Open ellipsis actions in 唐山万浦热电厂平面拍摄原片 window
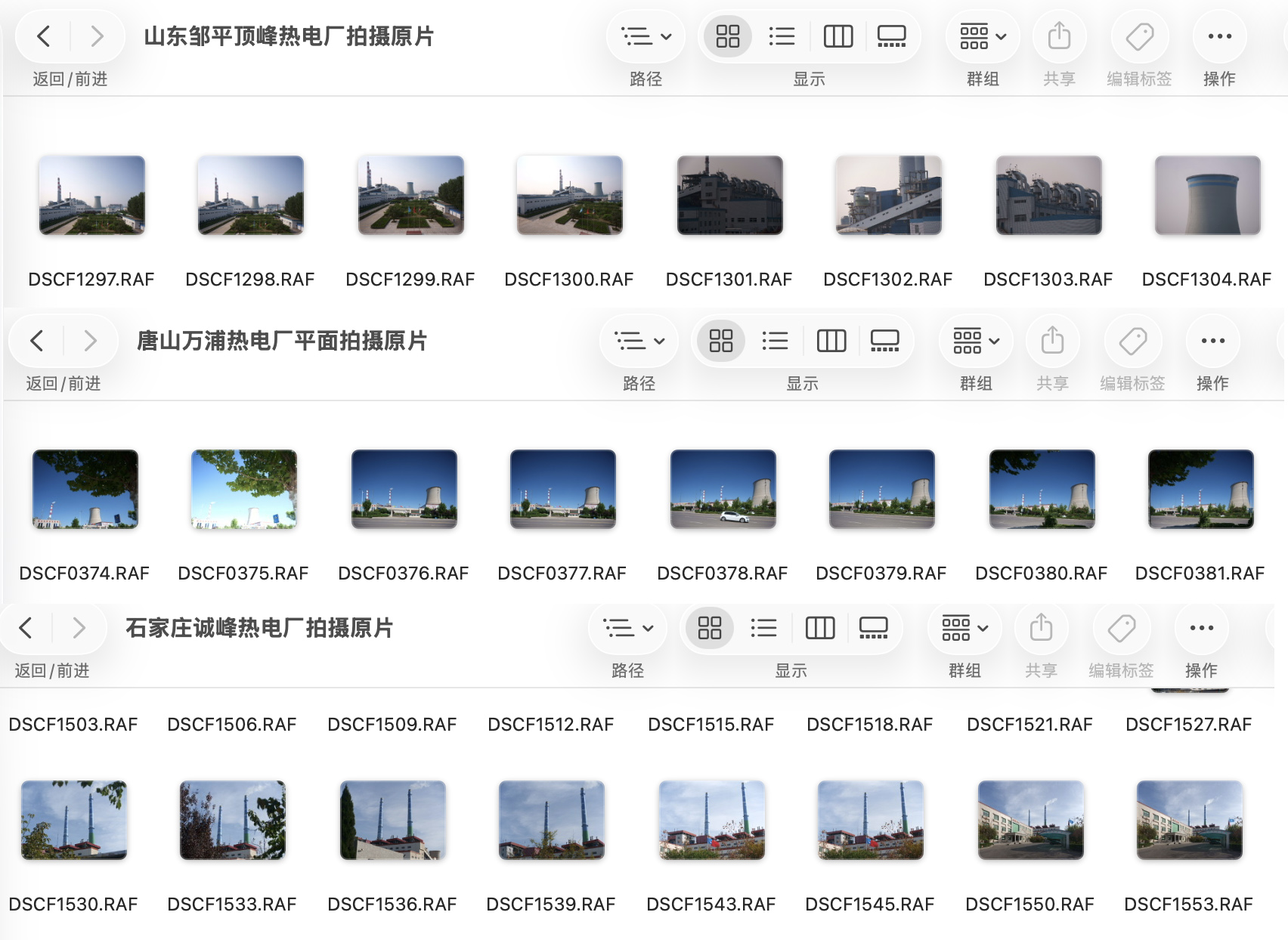The height and width of the screenshot is (940, 1288). pyautogui.click(x=1213, y=341)
